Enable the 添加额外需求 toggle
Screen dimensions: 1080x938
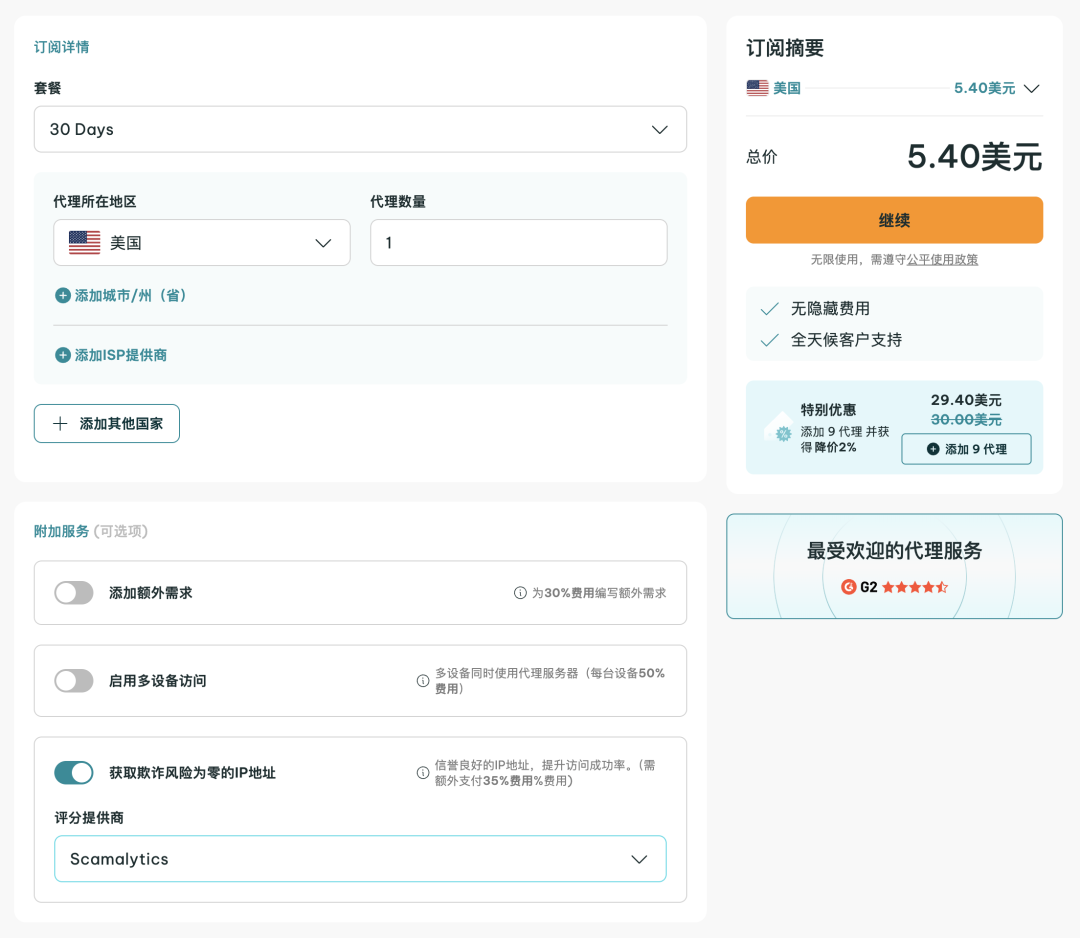pyautogui.click(x=74, y=593)
